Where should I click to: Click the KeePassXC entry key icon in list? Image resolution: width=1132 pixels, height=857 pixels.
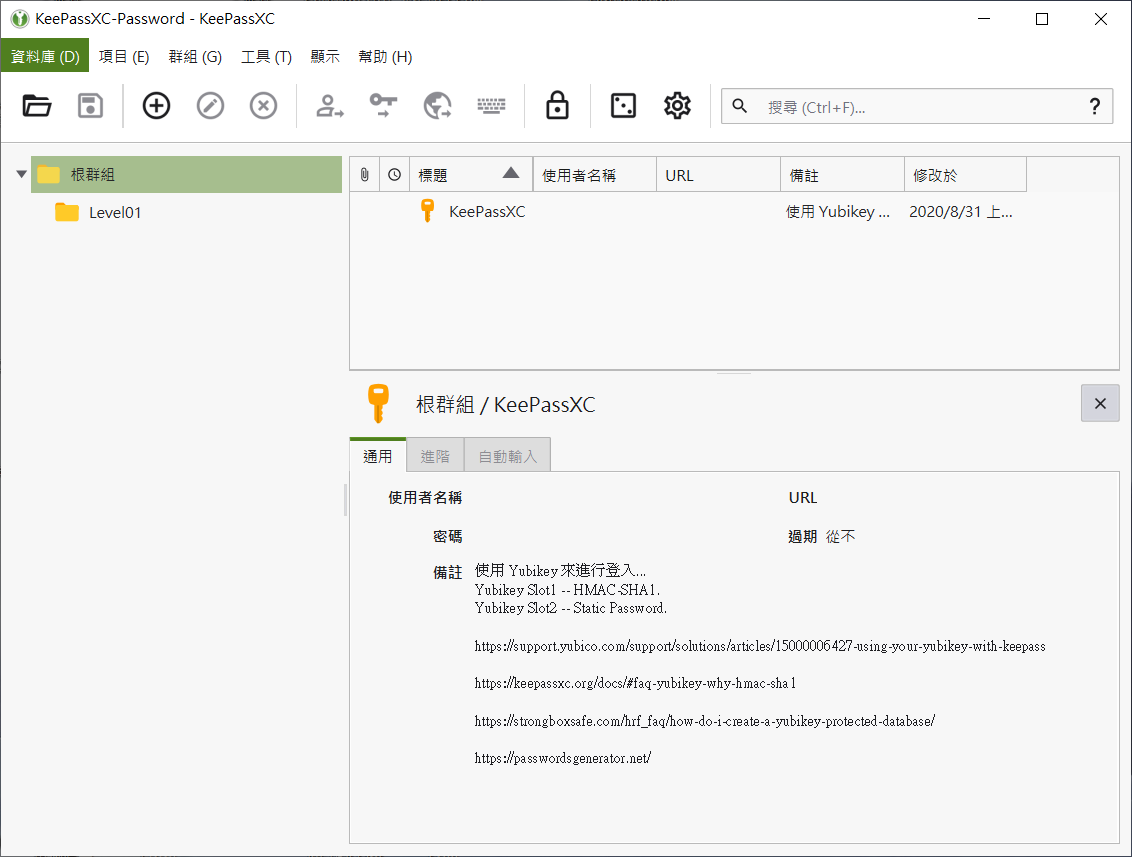[x=427, y=211]
